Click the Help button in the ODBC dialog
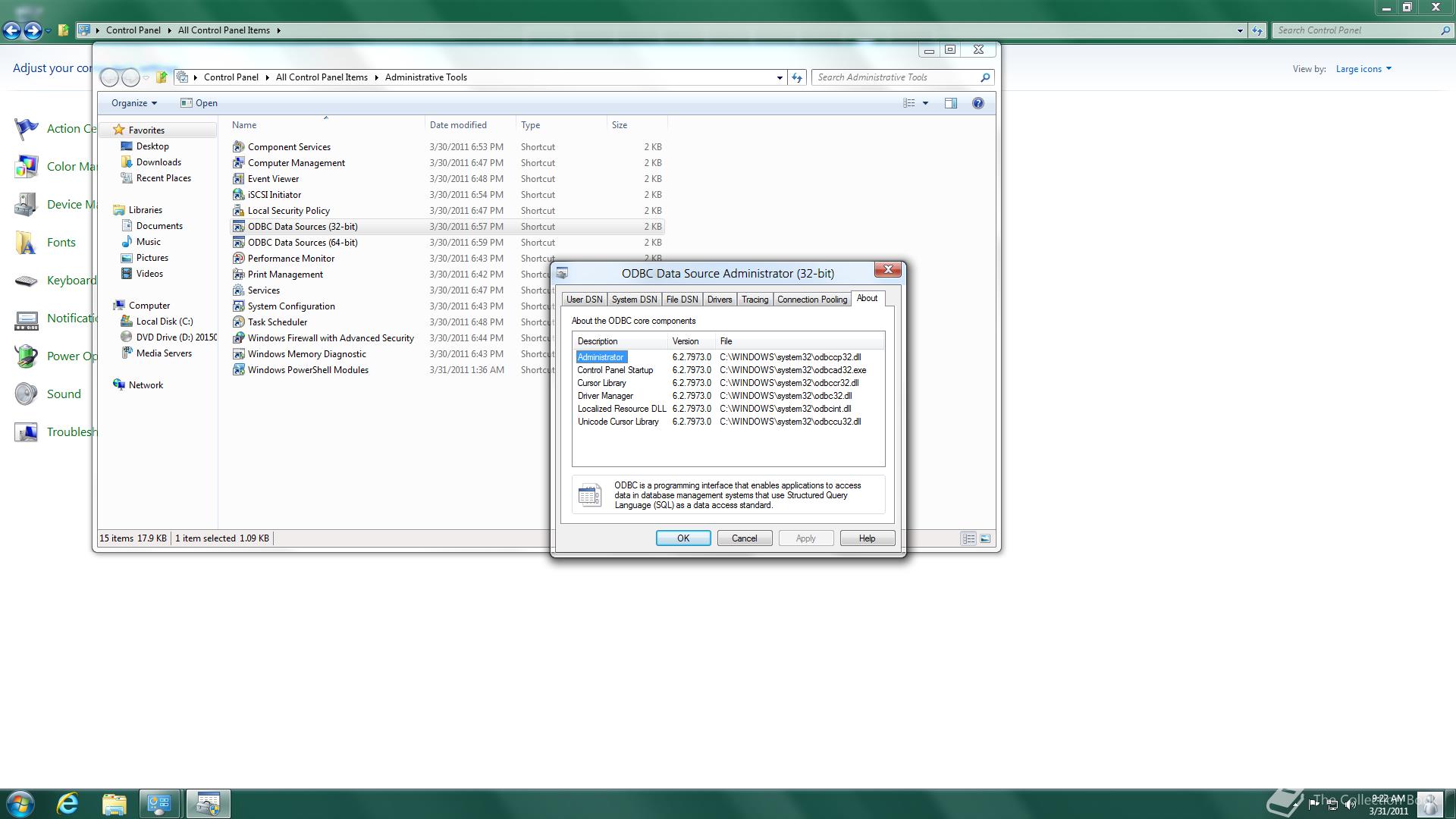 pos(867,538)
